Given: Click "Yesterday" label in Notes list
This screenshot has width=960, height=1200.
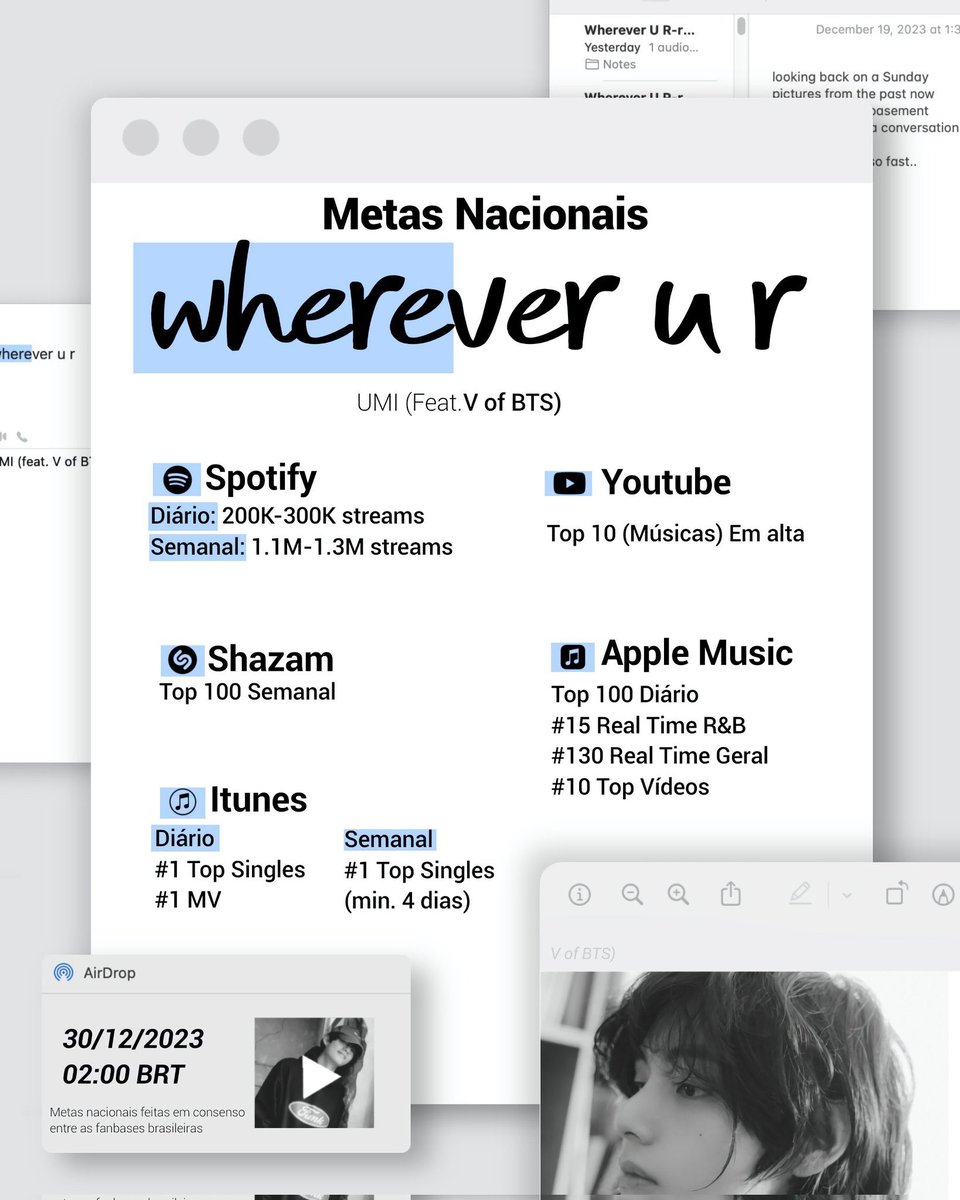Looking at the screenshot, I should click(612, 47).
